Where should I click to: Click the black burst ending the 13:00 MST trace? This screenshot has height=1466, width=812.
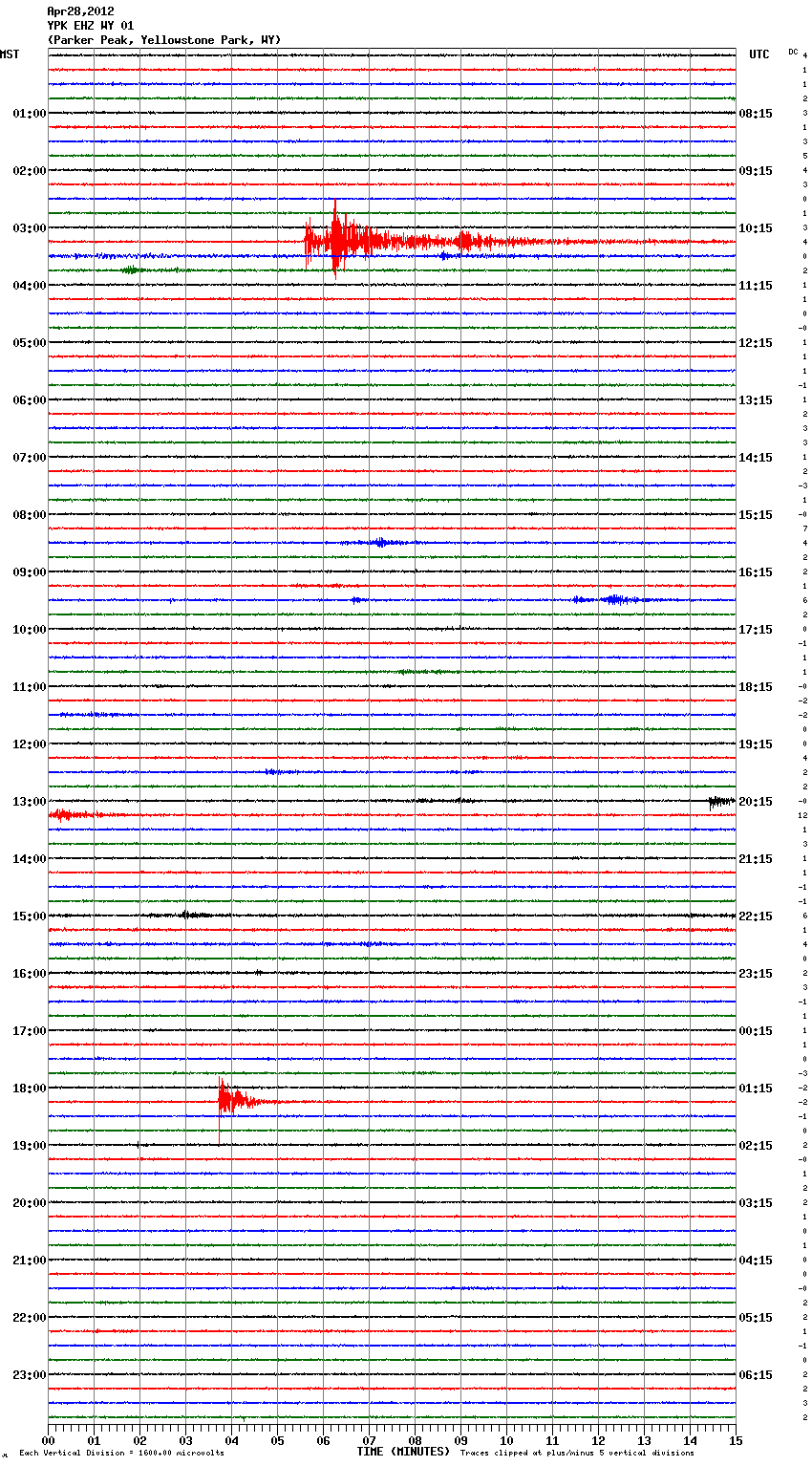(721, 802)
